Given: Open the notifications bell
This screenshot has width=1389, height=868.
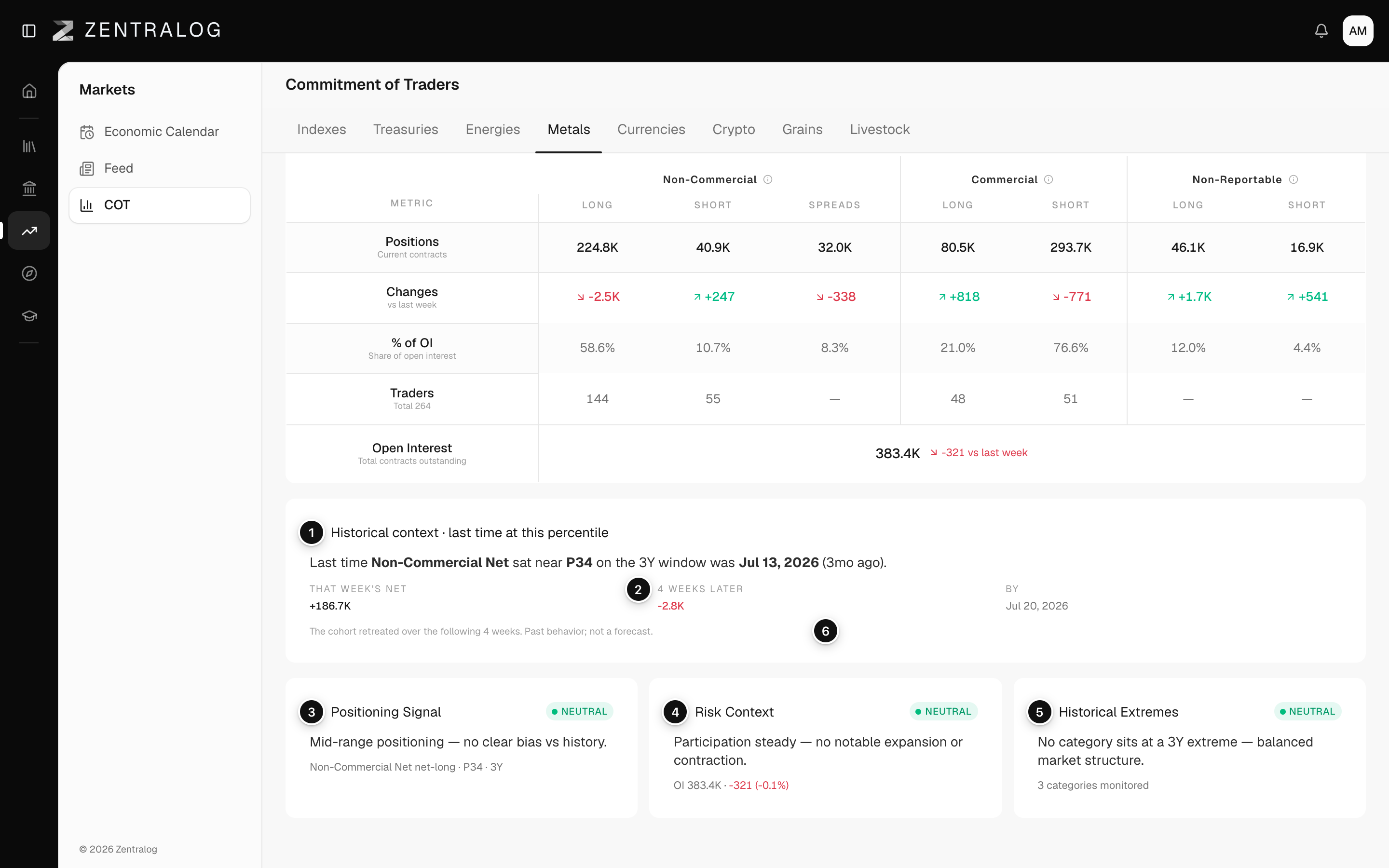Looking at the screenshot, I should click(x=1321, y=30).
